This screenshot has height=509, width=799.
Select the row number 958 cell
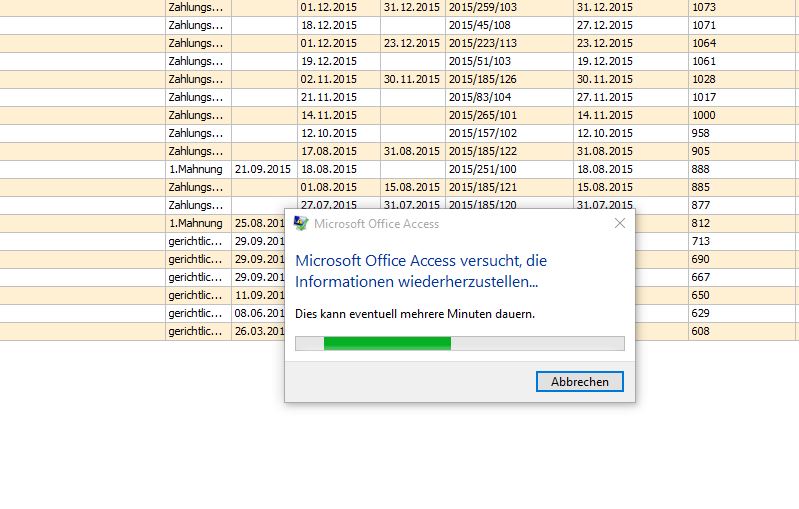pos(700,133)
